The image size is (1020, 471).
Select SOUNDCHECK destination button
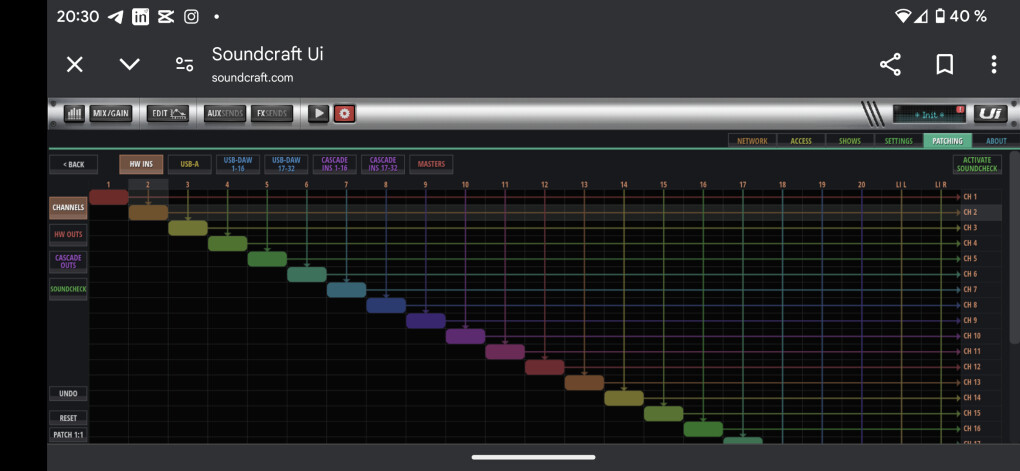68,288
